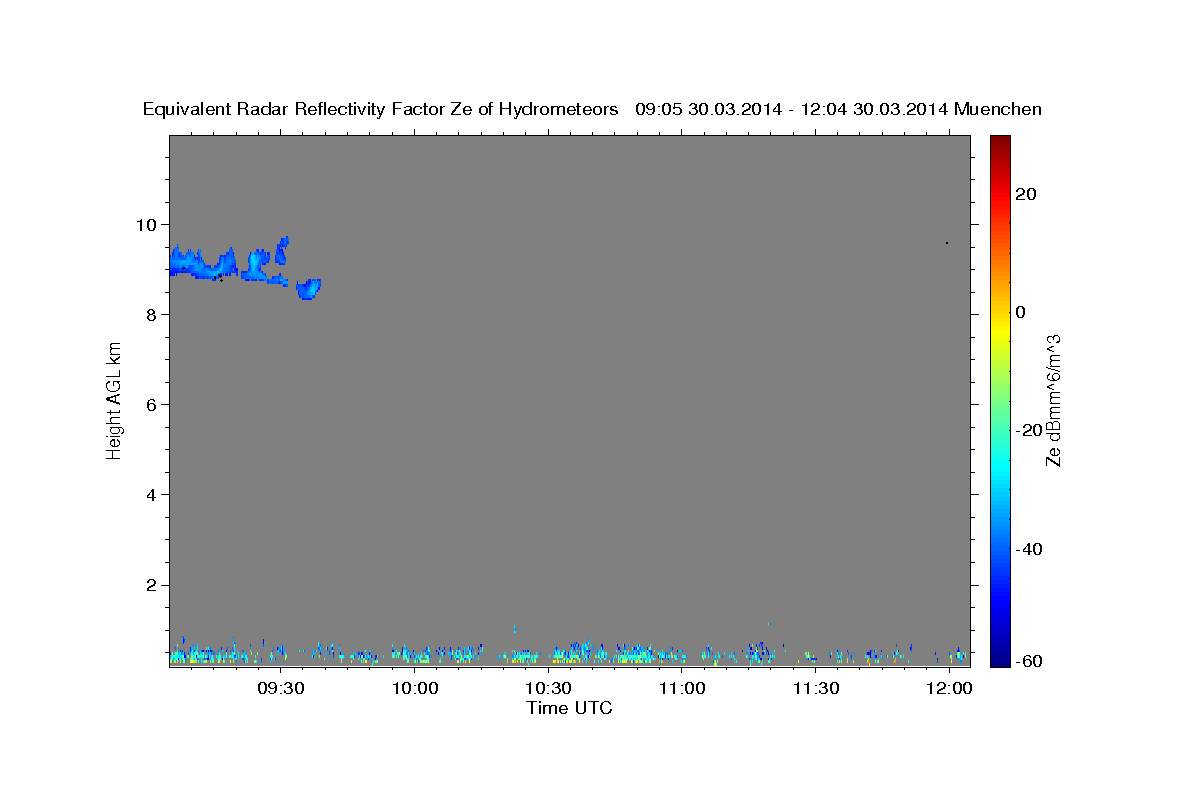Click the large blue cloud near 9 km

(x=203, y=264)
